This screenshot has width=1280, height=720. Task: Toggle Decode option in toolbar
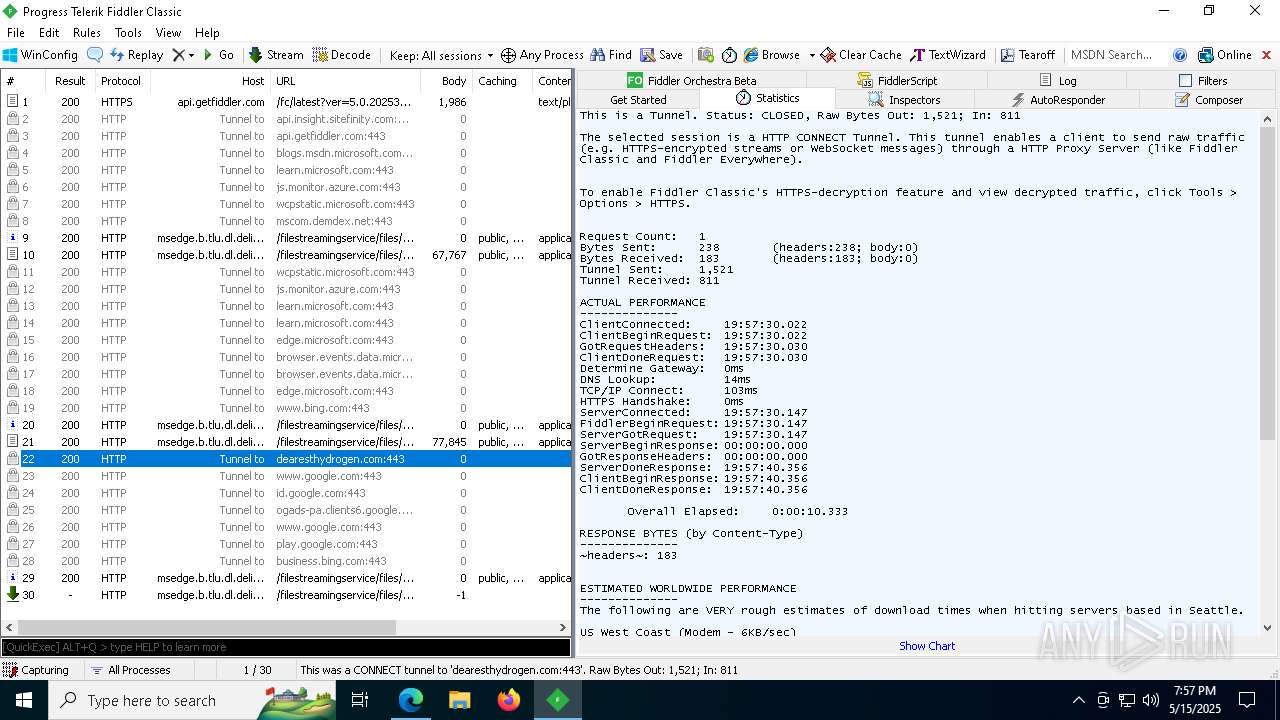tap(341, 55)
